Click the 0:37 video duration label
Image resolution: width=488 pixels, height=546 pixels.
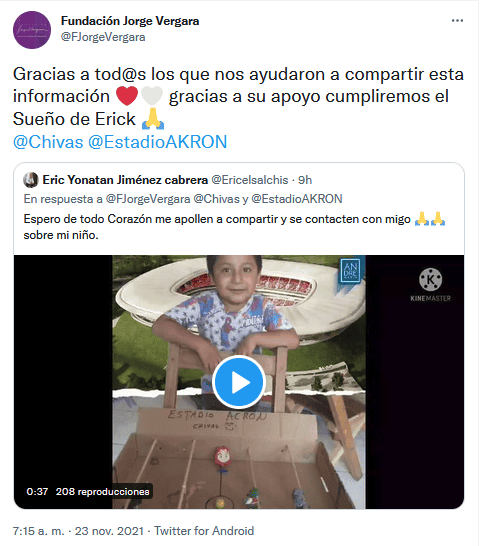point(37,492)
